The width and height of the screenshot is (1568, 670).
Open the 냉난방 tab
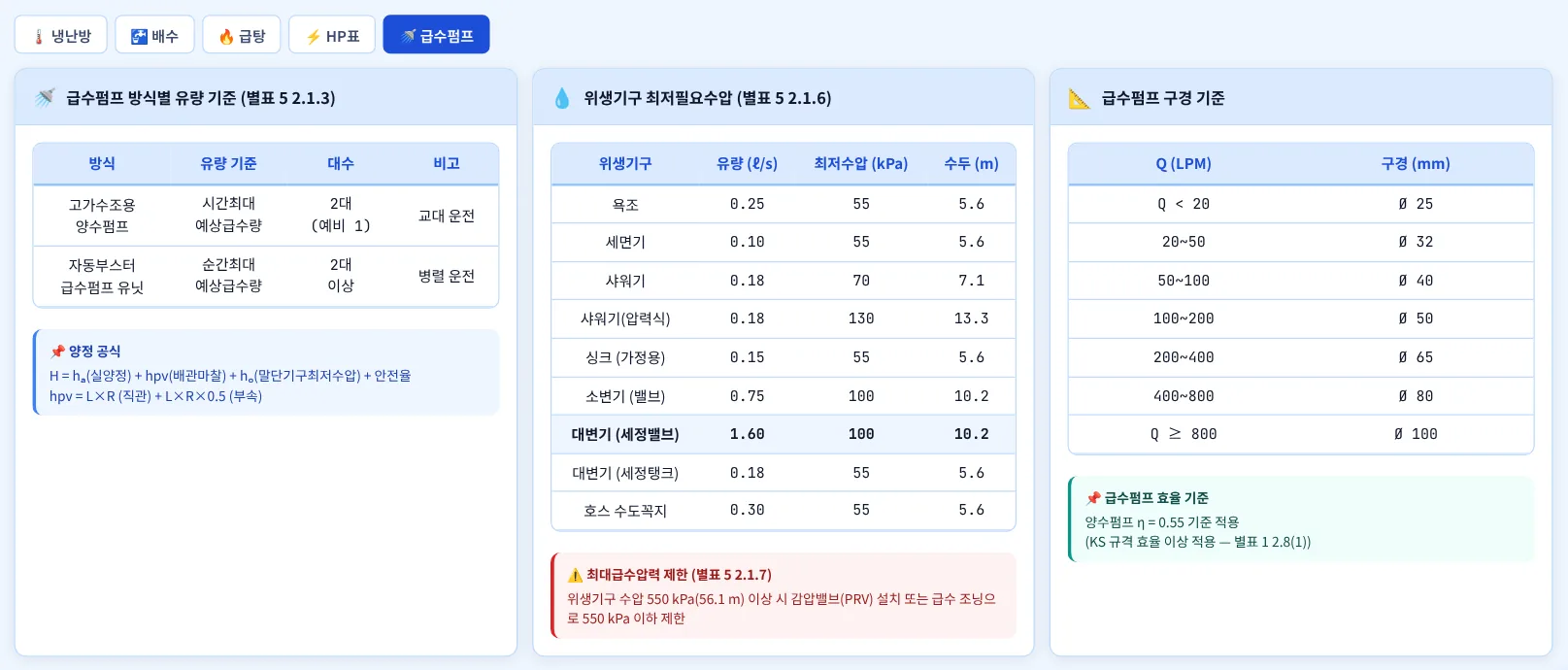(60, 35)
